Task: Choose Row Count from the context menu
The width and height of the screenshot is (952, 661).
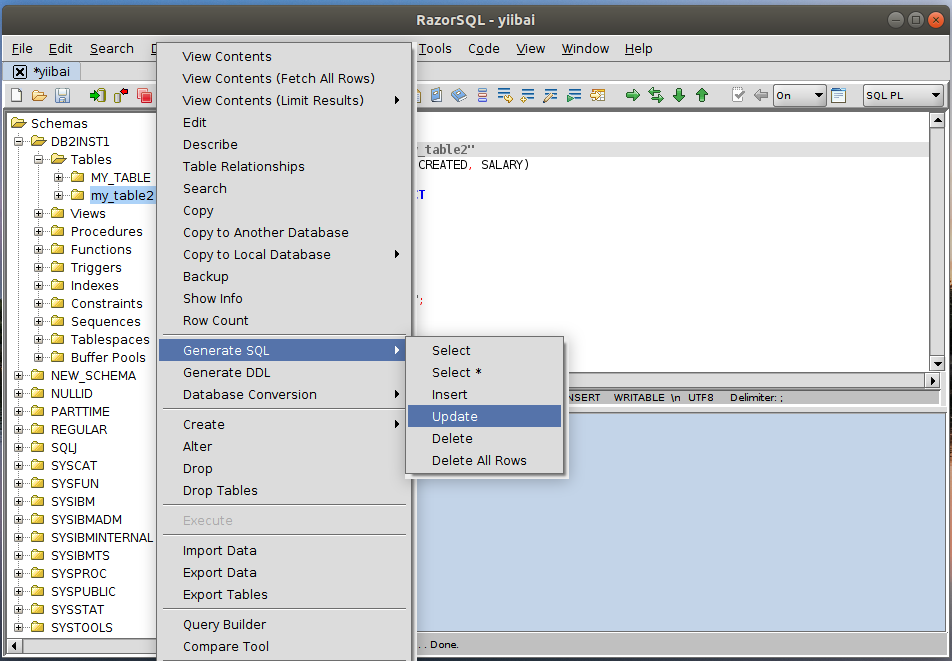Action: tap(284, 320)
